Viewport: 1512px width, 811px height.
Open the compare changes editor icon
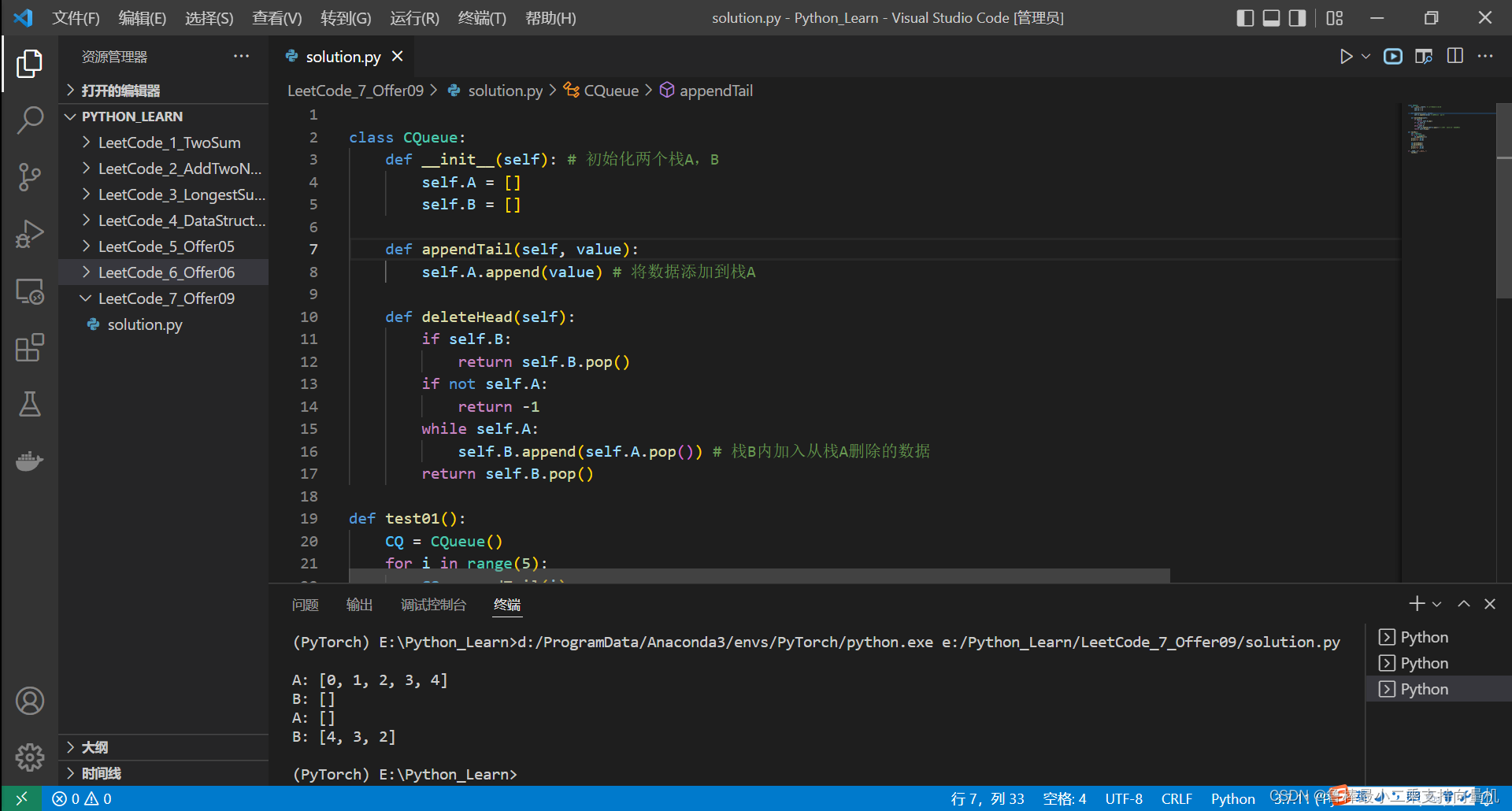[1424, 57]
